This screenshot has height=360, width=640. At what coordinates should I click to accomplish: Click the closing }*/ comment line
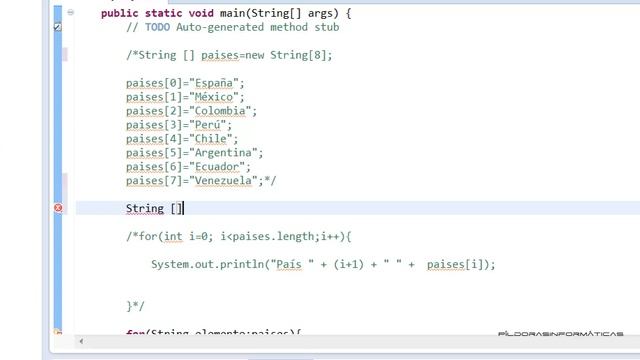[135, 306]
